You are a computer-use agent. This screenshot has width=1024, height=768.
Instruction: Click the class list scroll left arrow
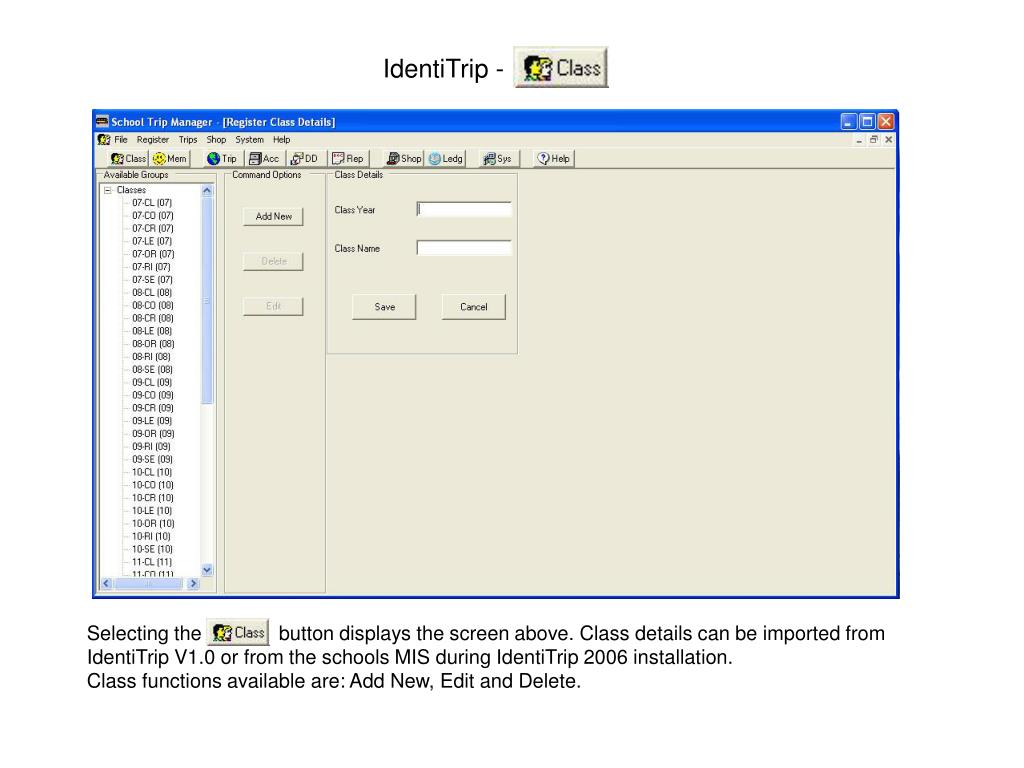(x=106, y=583)
